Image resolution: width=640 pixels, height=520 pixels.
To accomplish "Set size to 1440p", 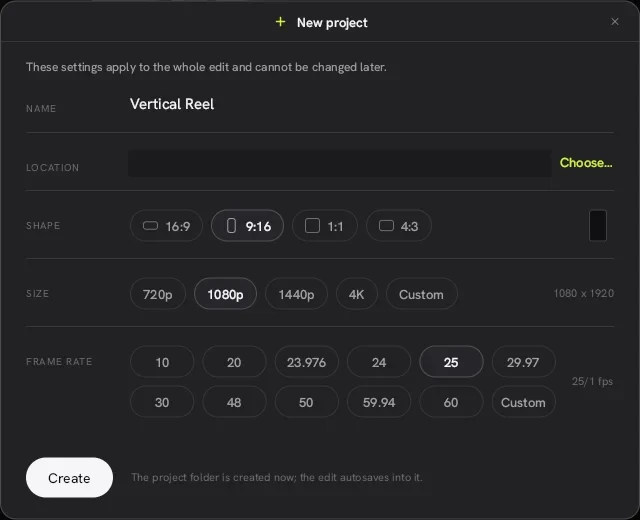I will (296, 294).
